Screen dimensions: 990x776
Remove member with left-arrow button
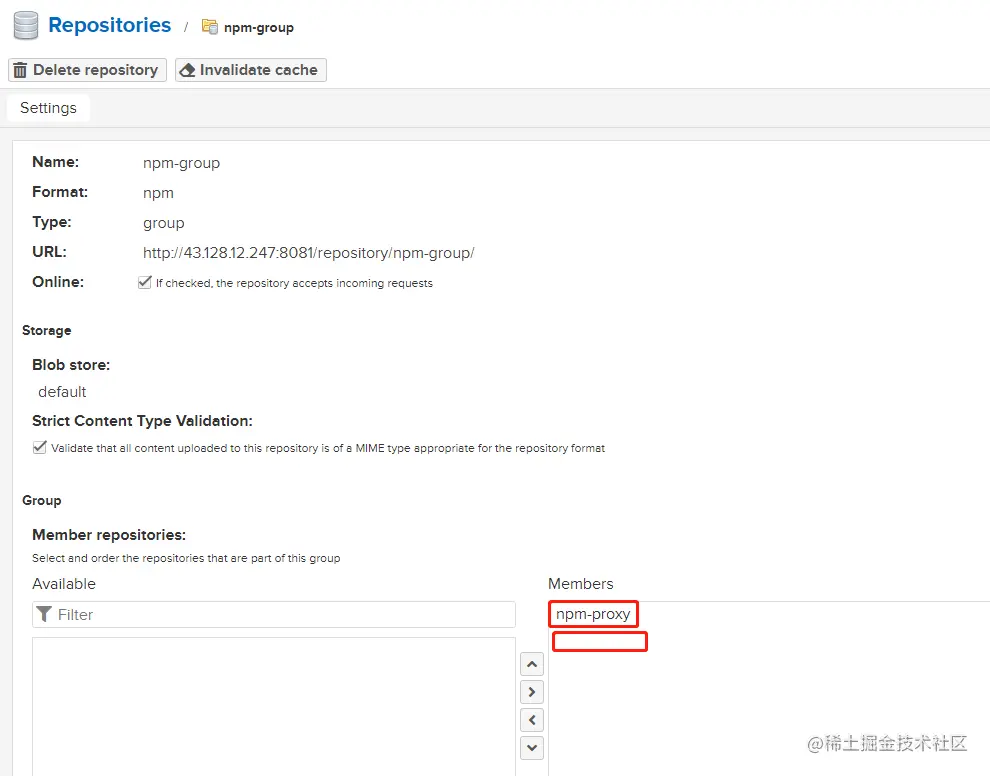(532, 720)
